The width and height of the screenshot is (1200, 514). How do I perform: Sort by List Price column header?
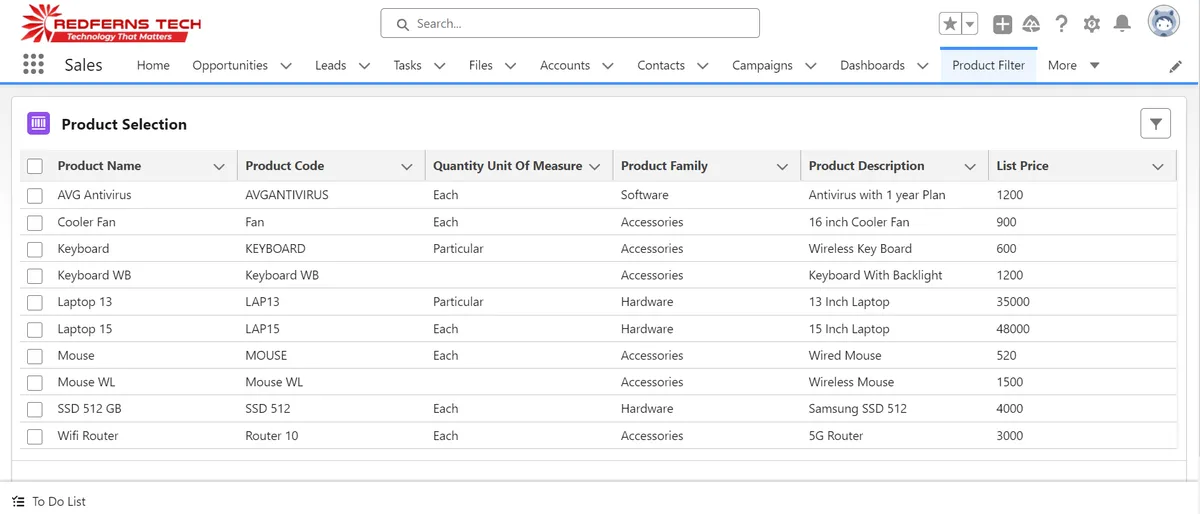(1022, 166)
